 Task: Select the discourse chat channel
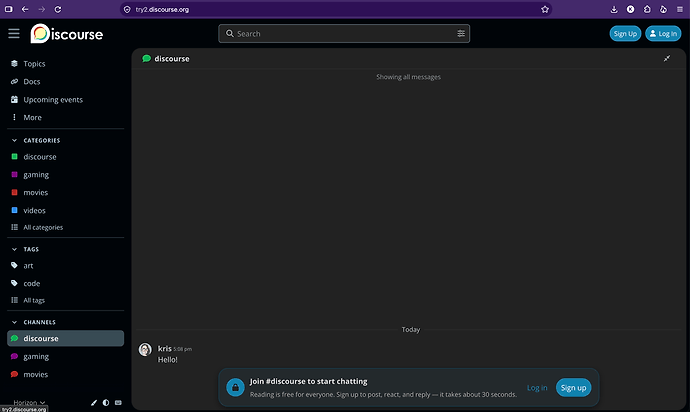[x=66, y=338]
